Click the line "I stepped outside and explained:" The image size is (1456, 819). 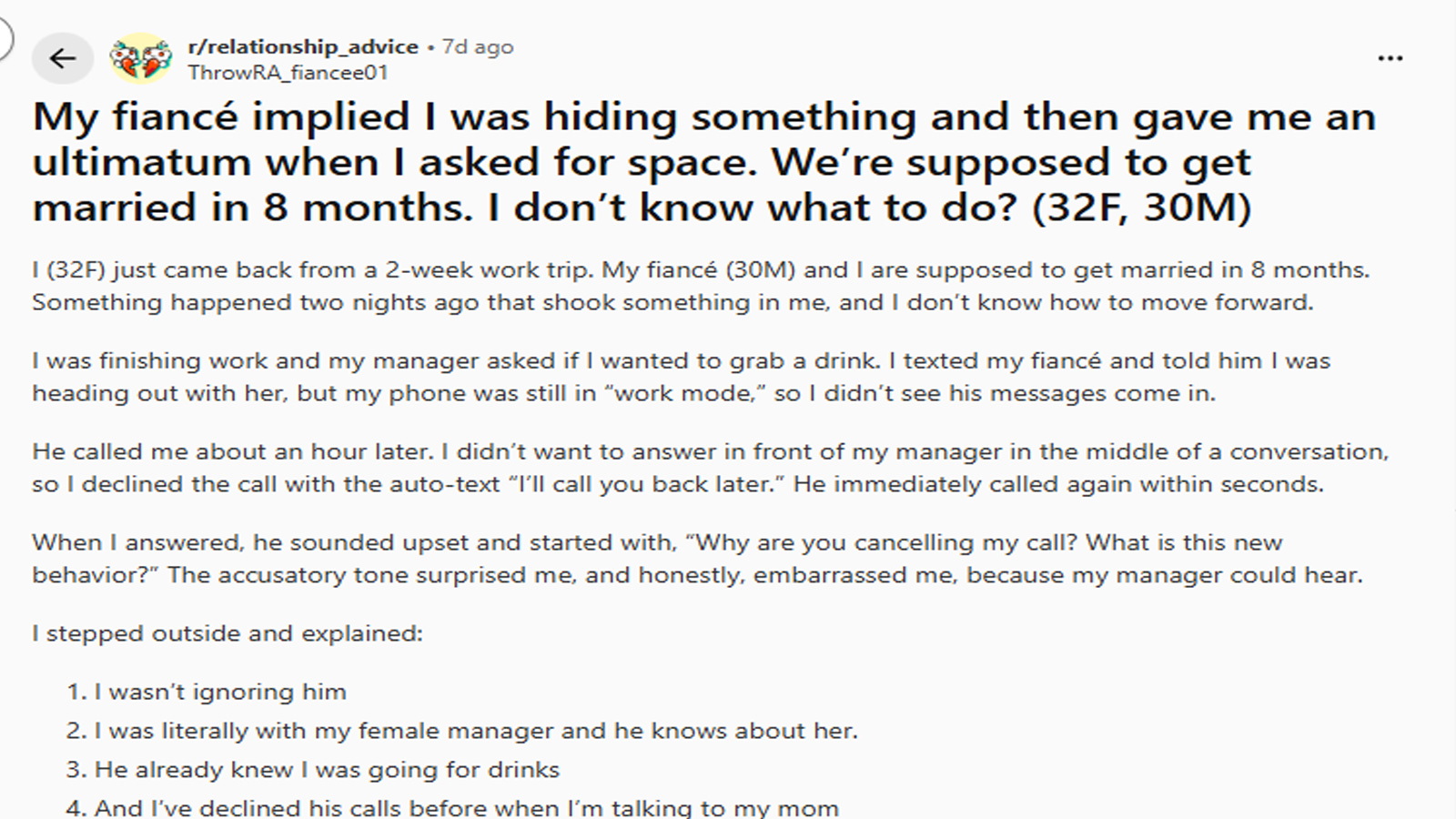tap(227, 633)
